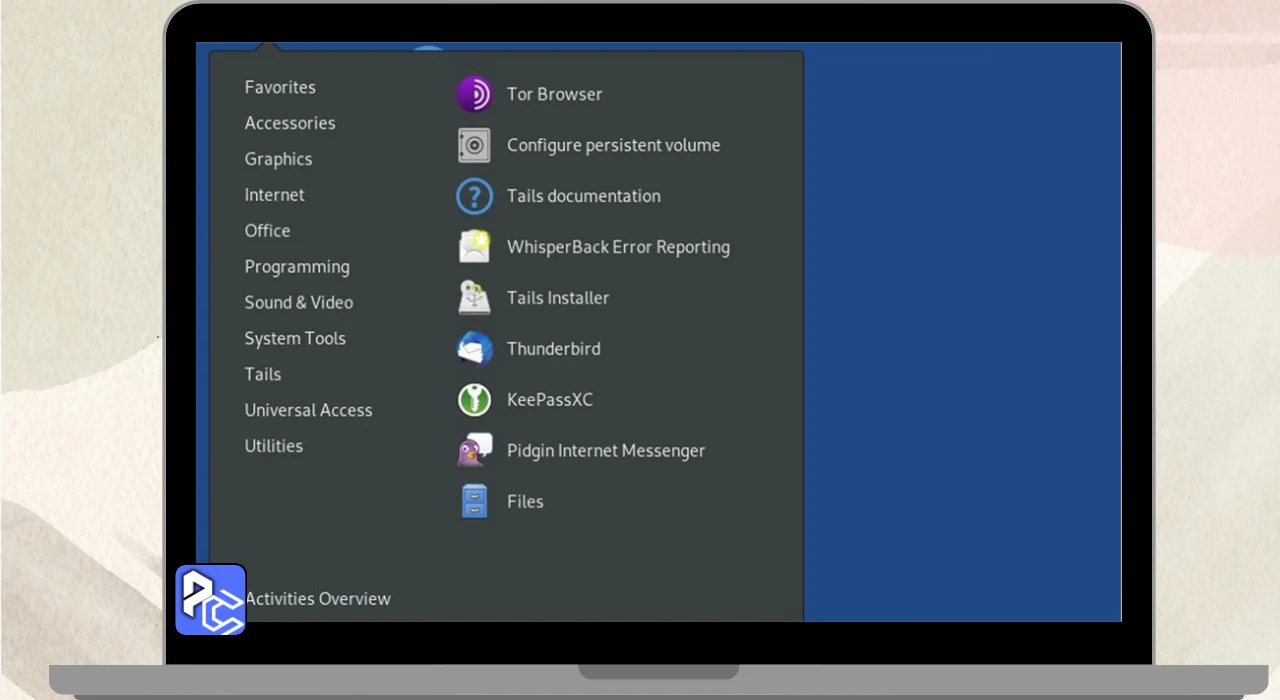
Task: Click the Tails Installer icon
Action: coord(474,298)
